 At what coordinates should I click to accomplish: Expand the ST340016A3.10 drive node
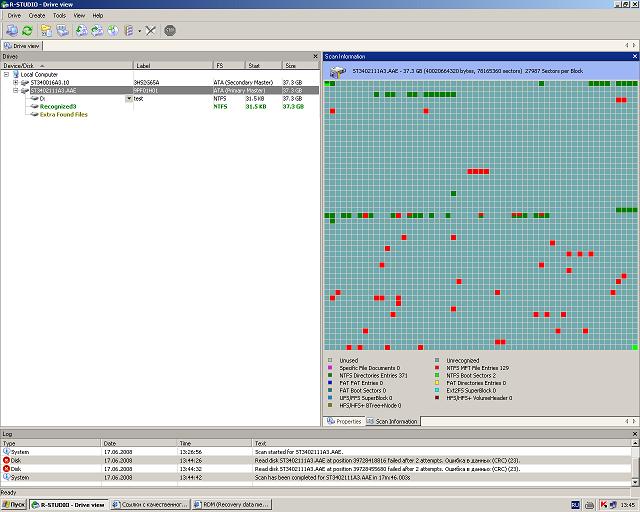pyautogui.click(x=16, y=82)
